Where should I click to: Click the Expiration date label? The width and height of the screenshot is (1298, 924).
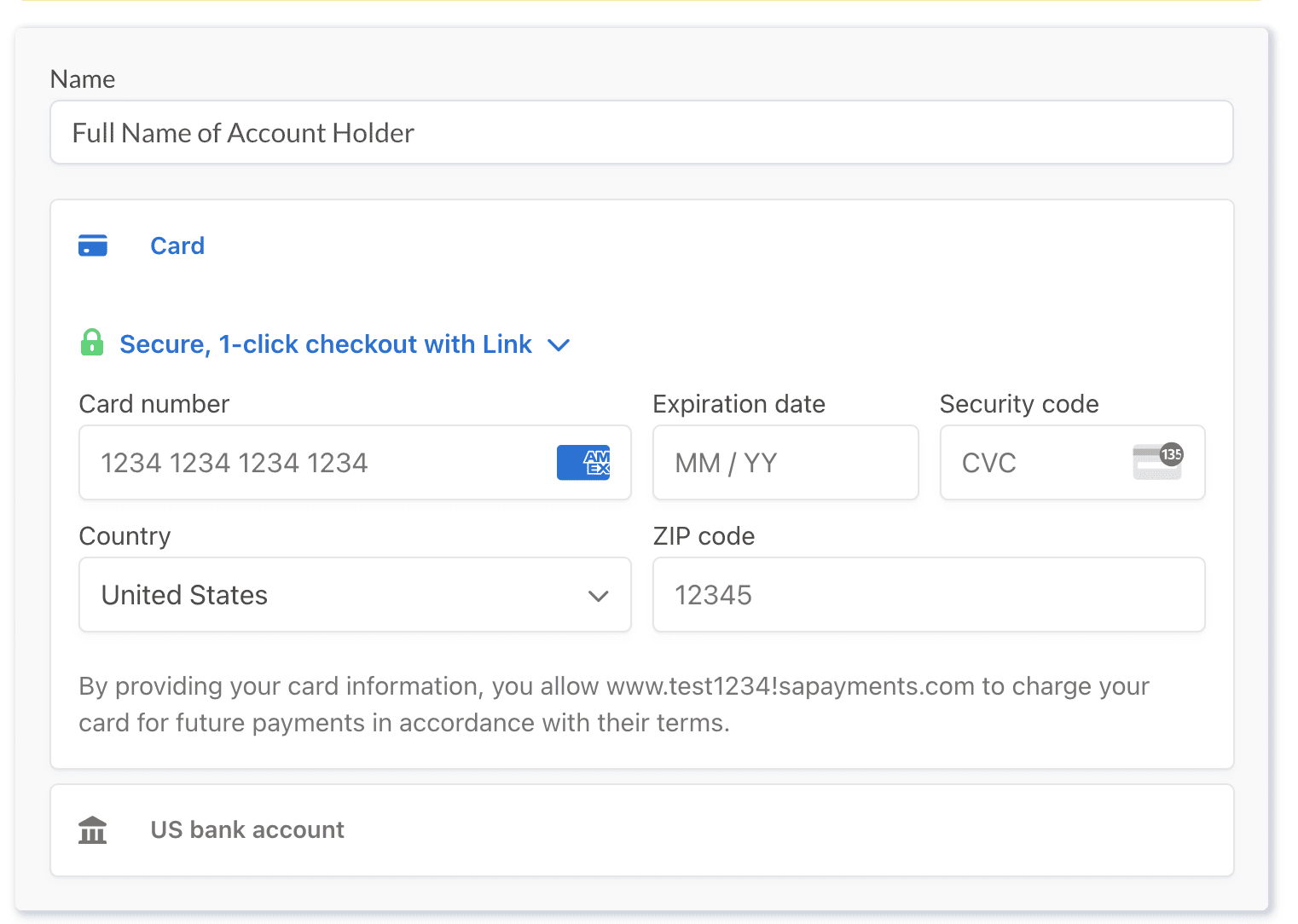(739, 404)
